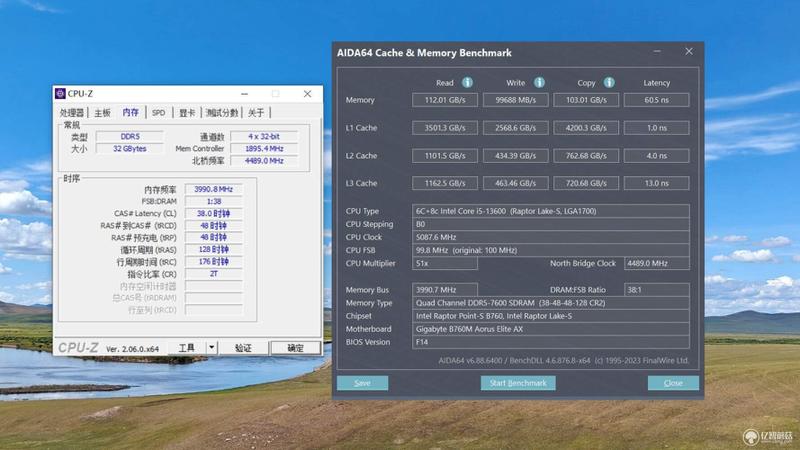Click the Memory Copy value 103.01 GB/s
Viewport: 800px width, 450px height.
[x=586, y=100]
